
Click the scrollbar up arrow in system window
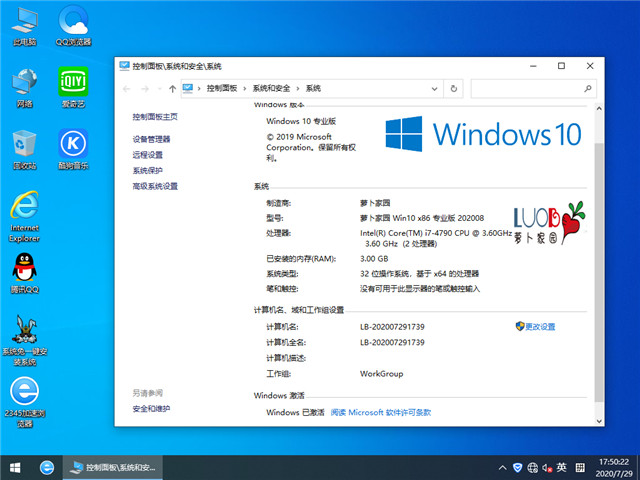pos(599,109)
